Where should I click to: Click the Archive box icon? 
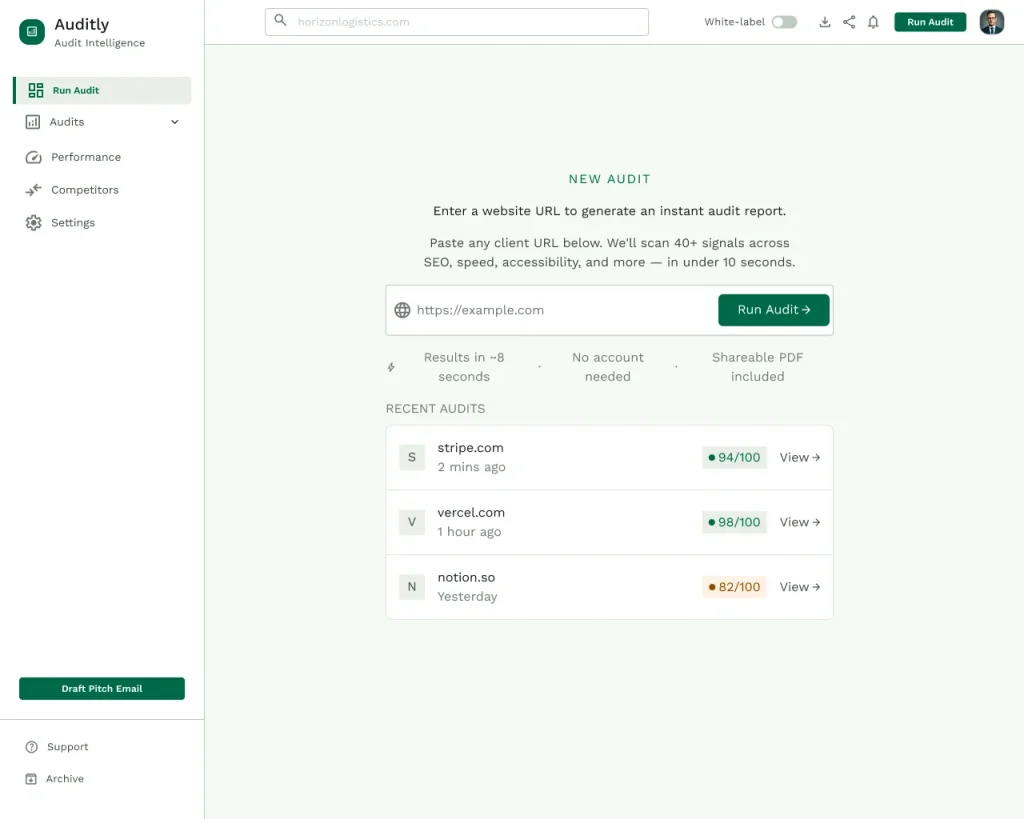31,779
